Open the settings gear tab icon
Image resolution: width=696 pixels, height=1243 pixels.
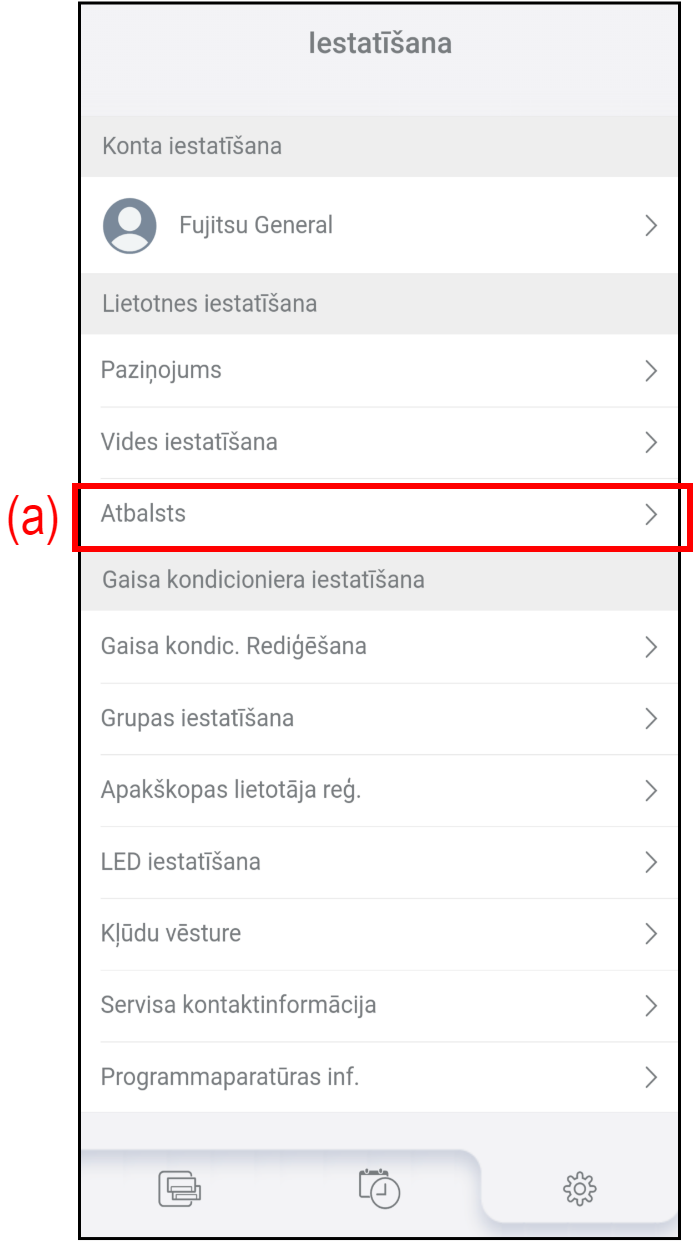580,1188
